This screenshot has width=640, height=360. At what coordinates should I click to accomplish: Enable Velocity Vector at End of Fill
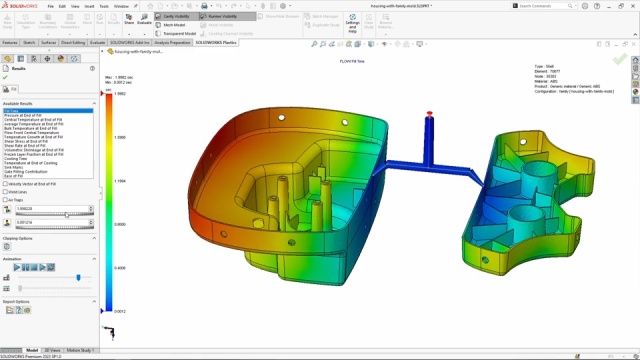[x=5, y=184]
